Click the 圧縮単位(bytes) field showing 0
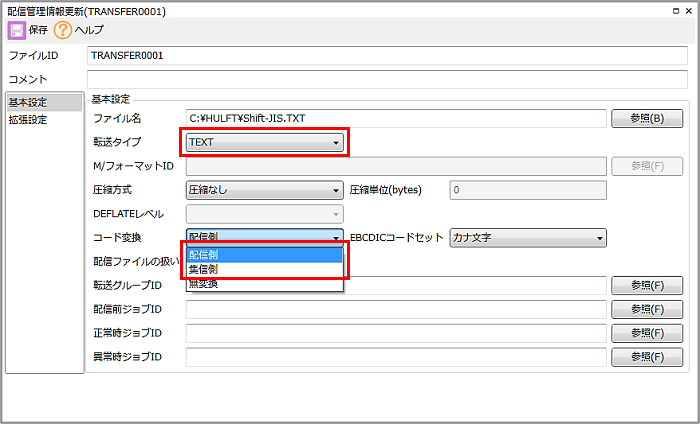 [528, 190]
